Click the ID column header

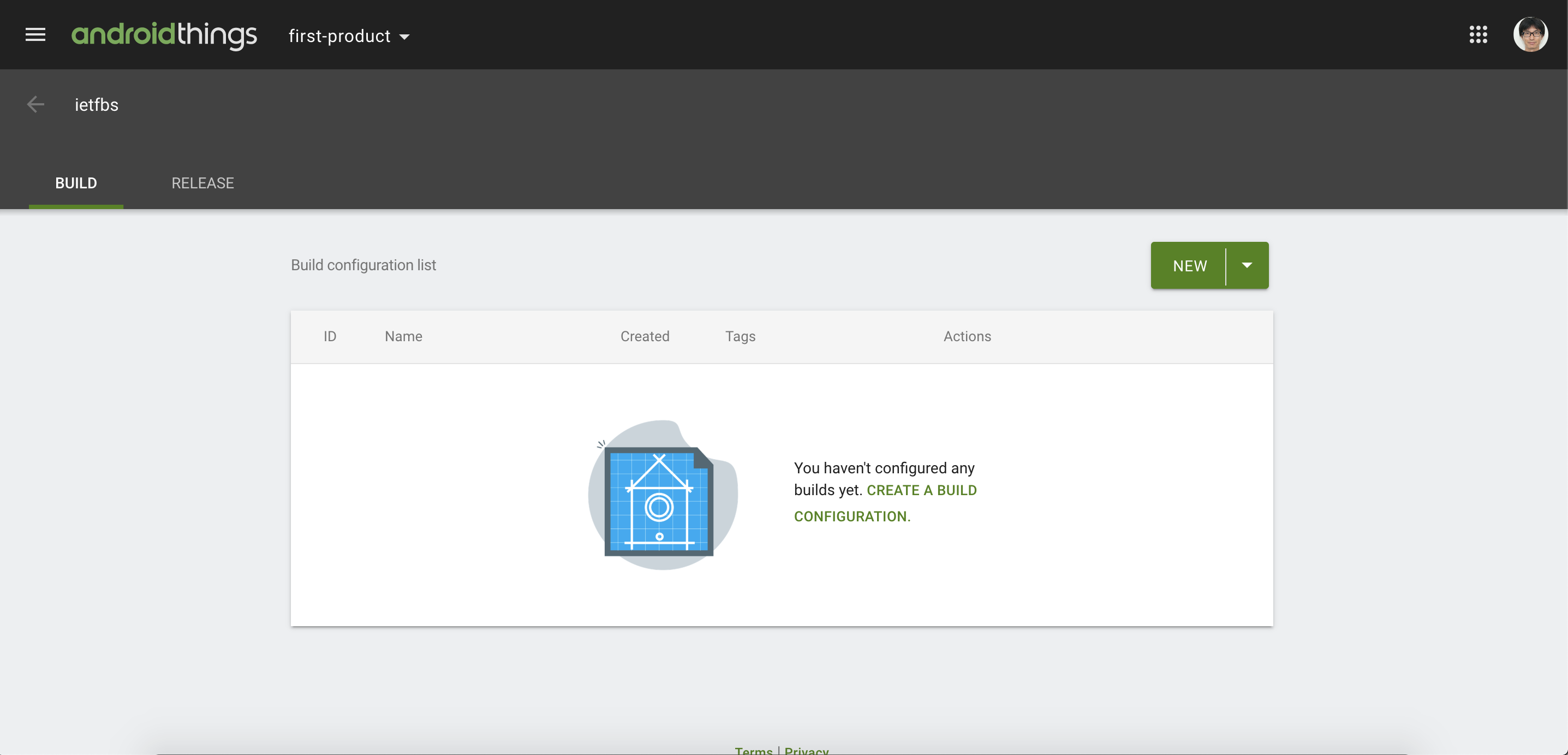click(330, 337)
